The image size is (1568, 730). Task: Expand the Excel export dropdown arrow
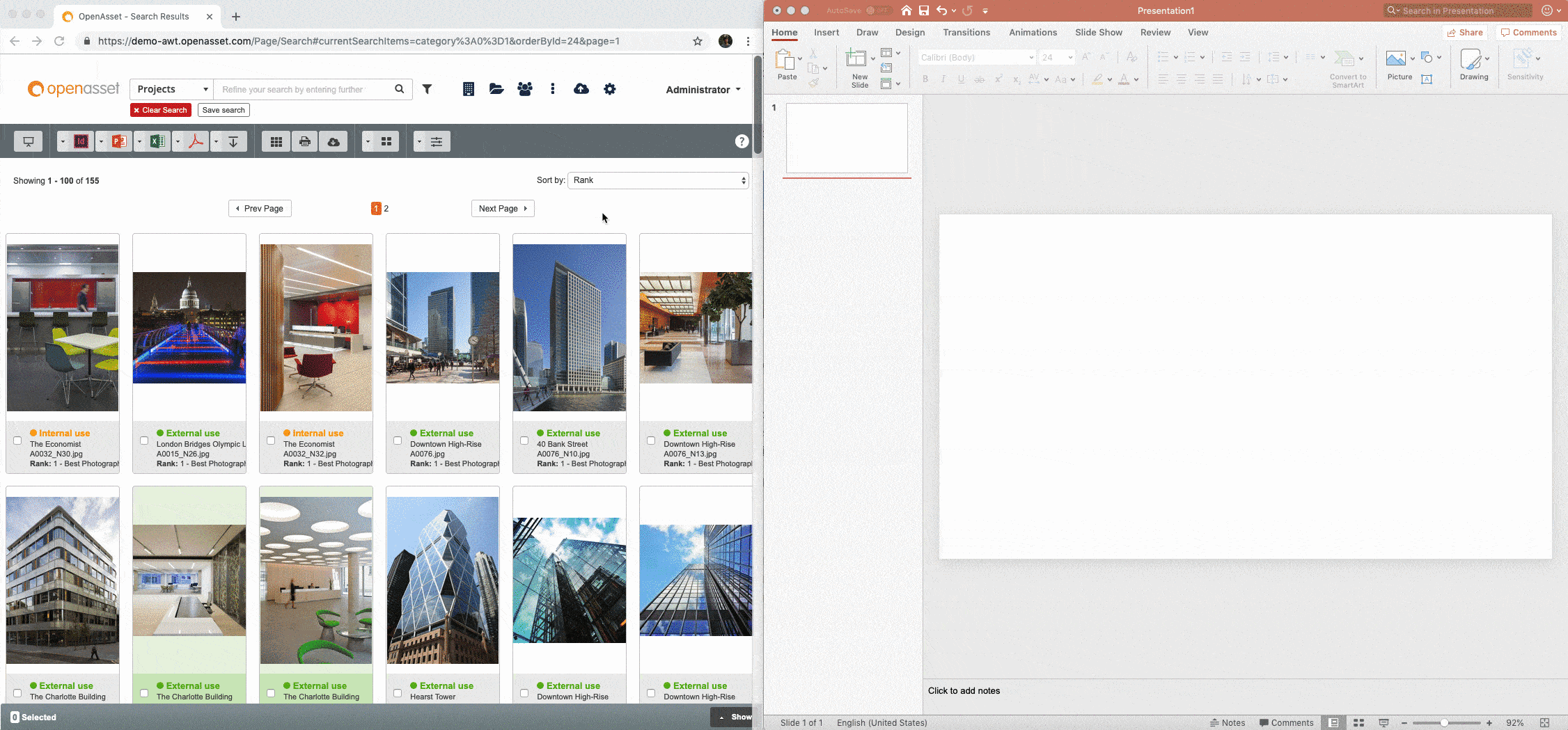pyautogui.click(x=139, y=141)
